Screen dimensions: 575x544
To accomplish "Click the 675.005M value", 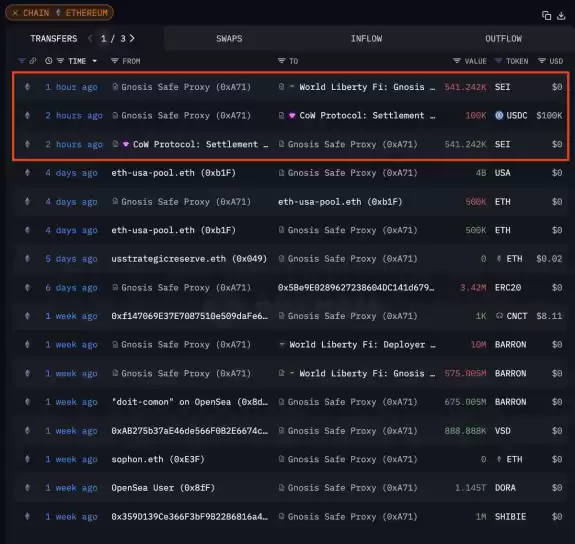I will coord(465,402).
